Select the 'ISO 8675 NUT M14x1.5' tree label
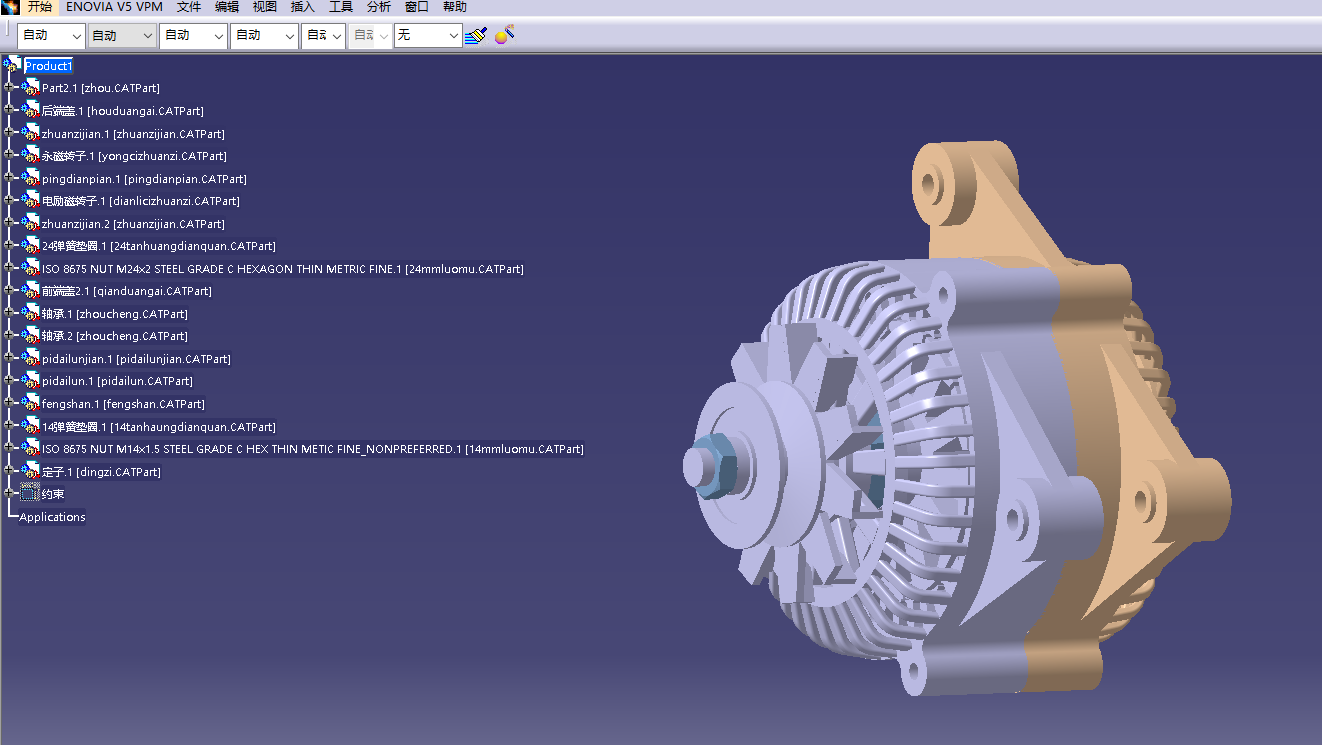 tap(313, 449)
